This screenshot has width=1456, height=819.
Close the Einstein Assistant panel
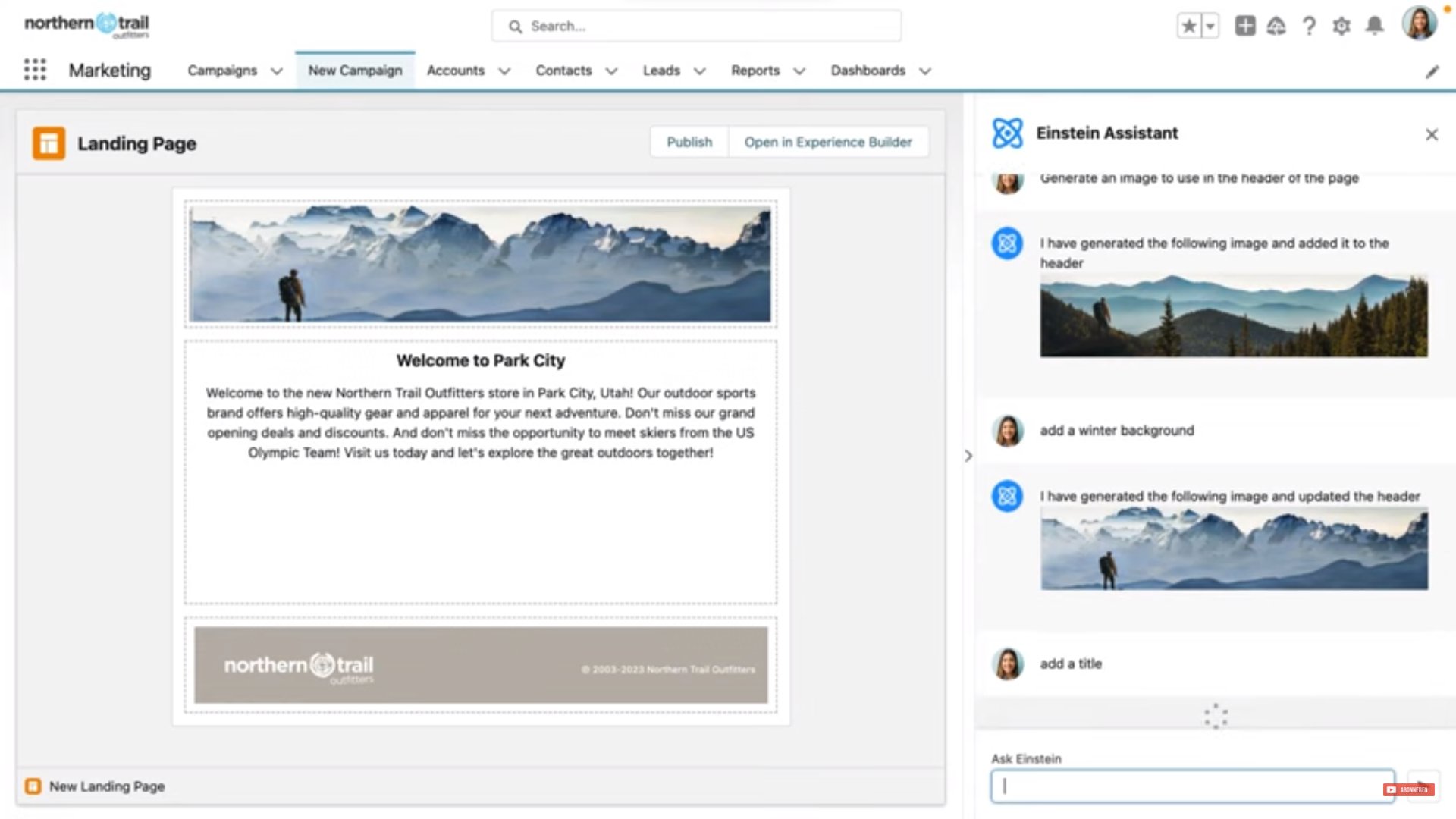[x=1430, y=133]
